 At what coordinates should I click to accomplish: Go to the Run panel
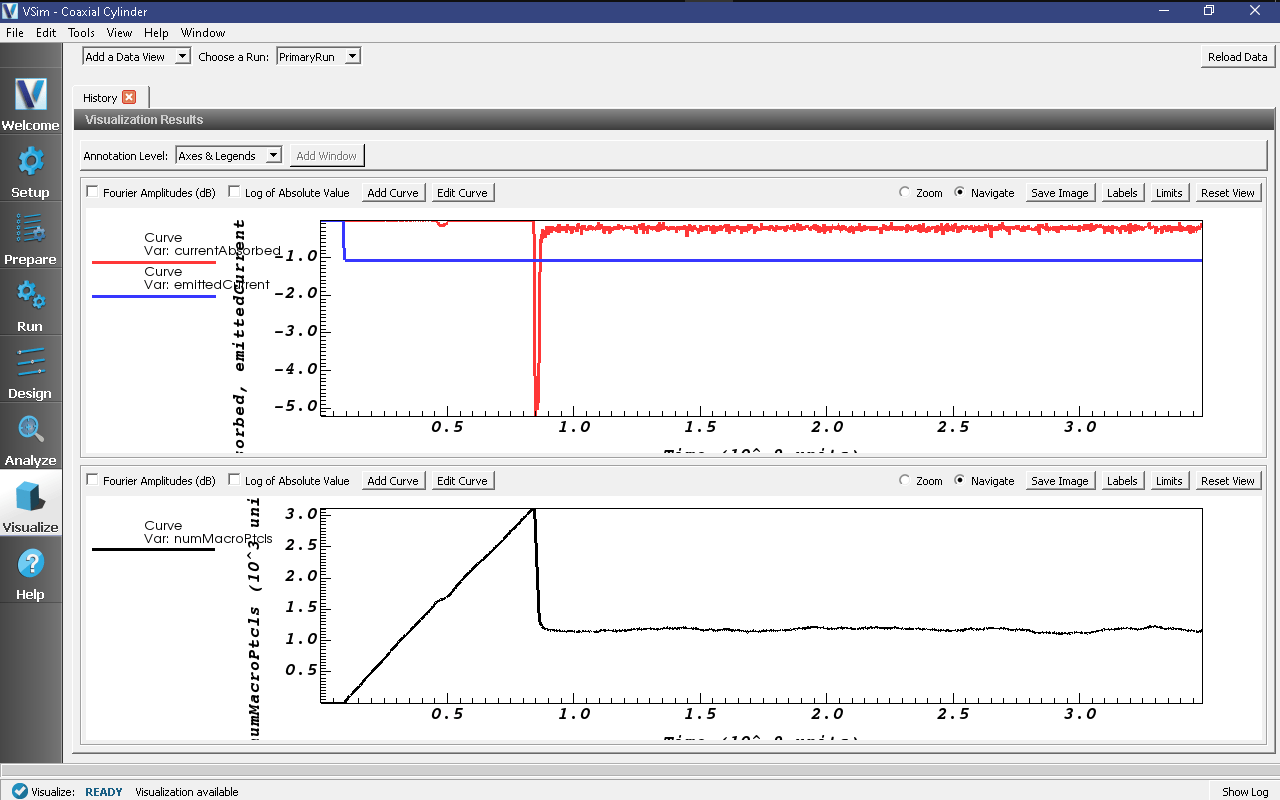[30, 305]
